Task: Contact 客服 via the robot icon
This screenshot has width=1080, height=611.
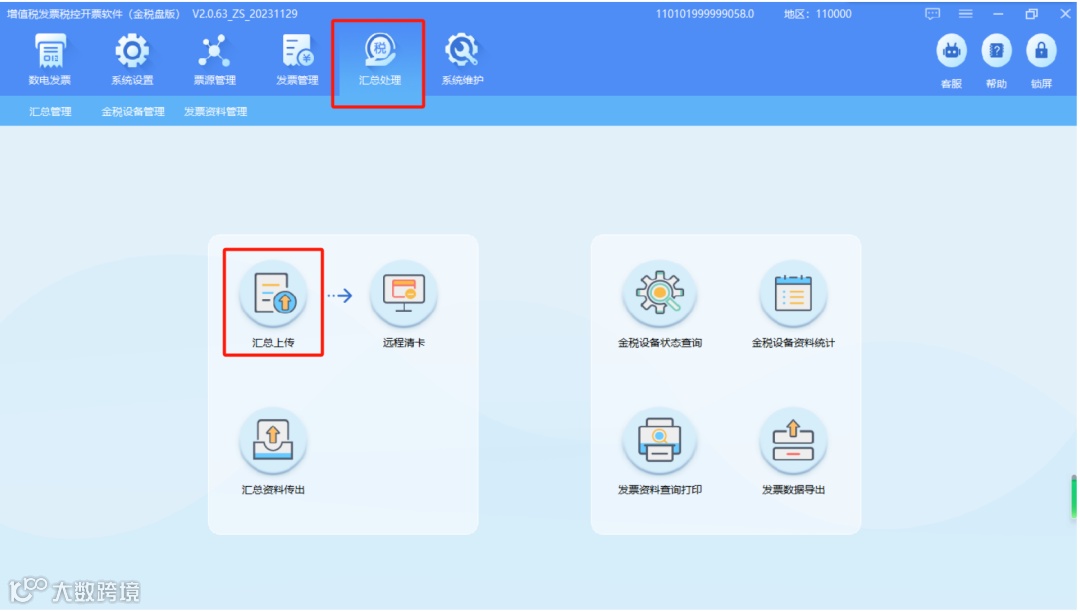Action: pyautogui.click(x=951, y=61)
